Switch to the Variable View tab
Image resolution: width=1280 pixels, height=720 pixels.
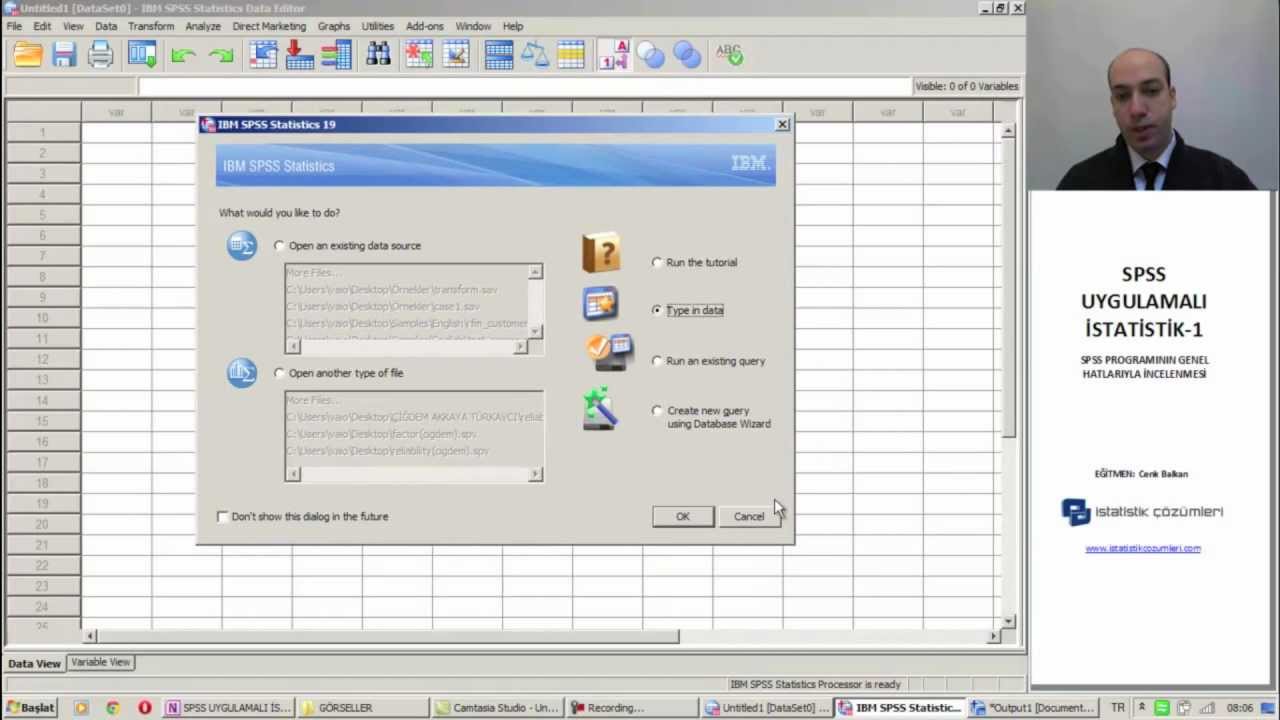(100, 662)
